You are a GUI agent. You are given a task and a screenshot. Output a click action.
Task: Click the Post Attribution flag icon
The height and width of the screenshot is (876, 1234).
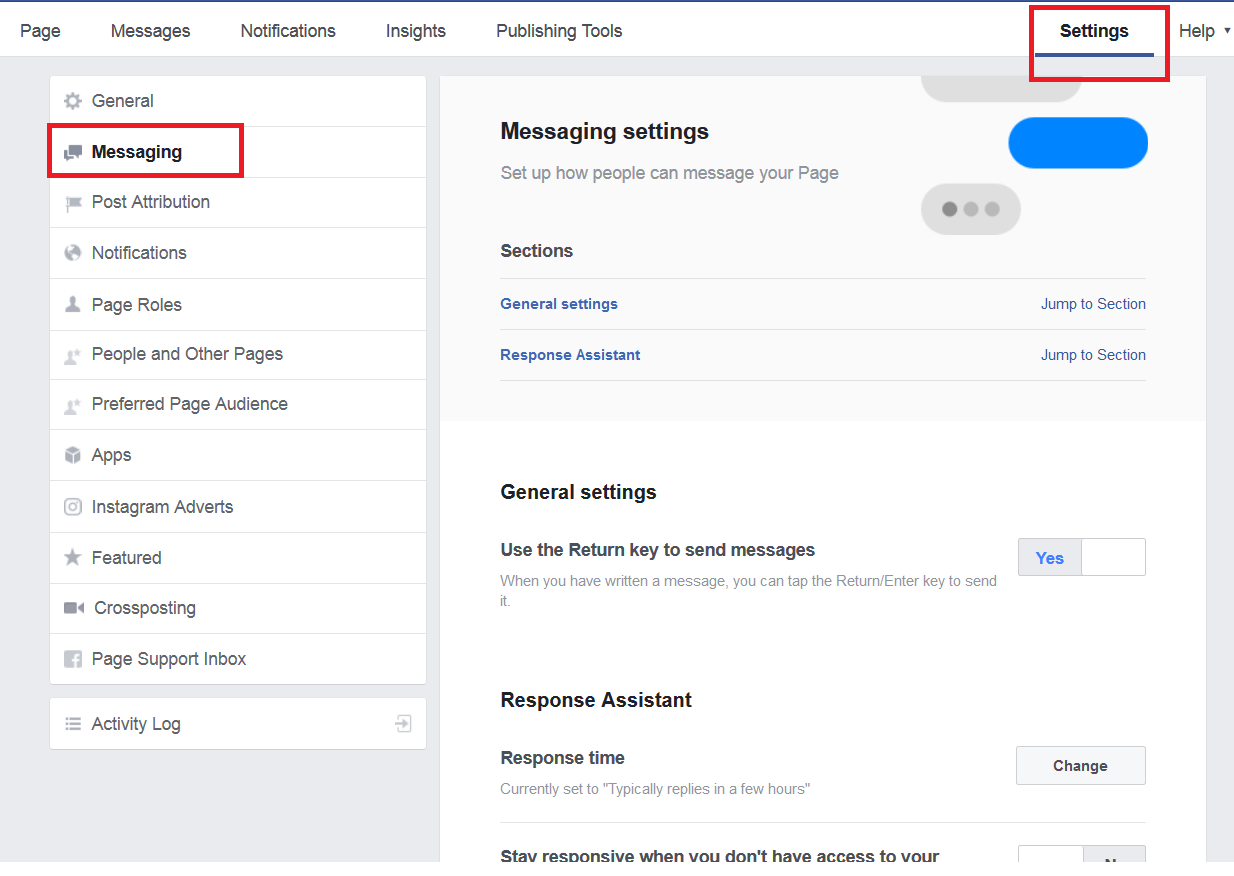pos(73,203)
